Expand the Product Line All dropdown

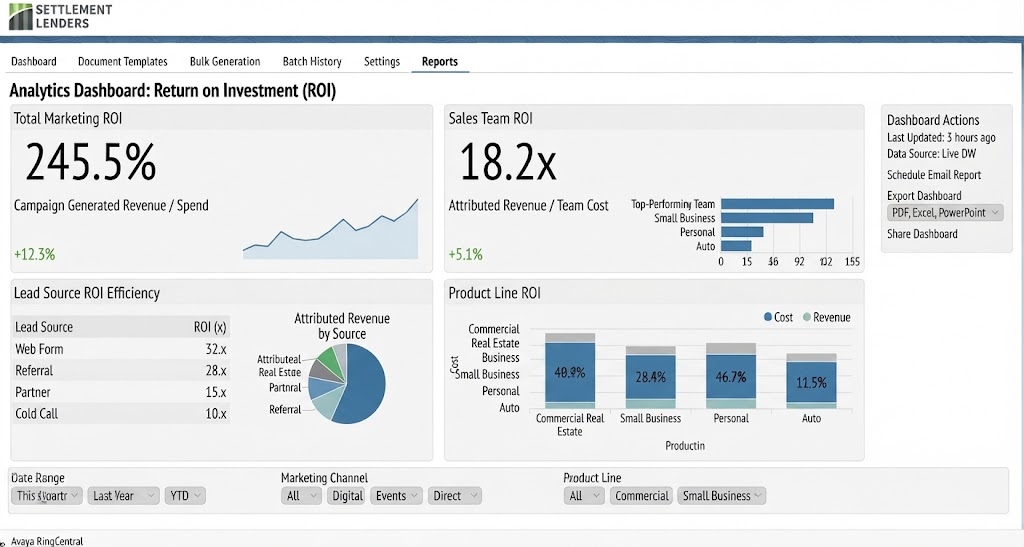[584, 496]
